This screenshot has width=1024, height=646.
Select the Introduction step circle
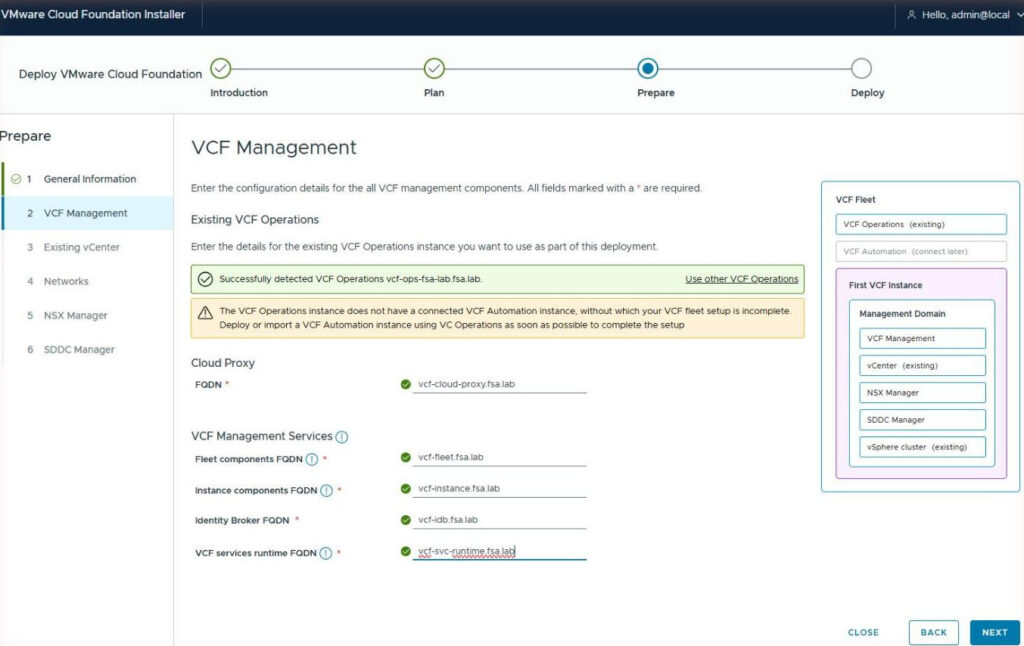(221, 68)
